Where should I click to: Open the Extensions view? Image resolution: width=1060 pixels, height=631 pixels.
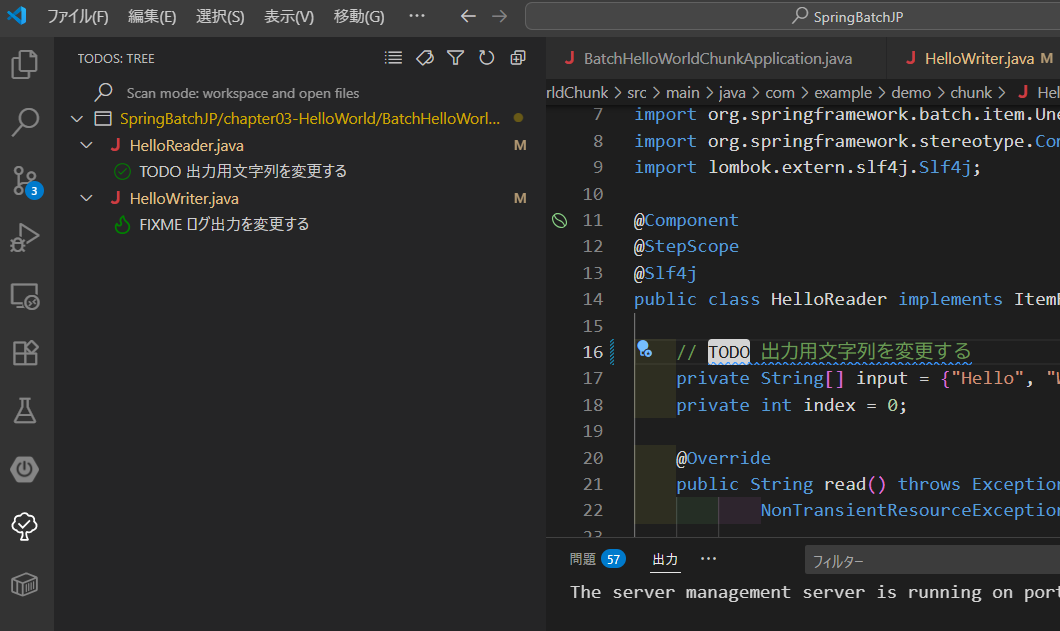click(x=25, y=351)
